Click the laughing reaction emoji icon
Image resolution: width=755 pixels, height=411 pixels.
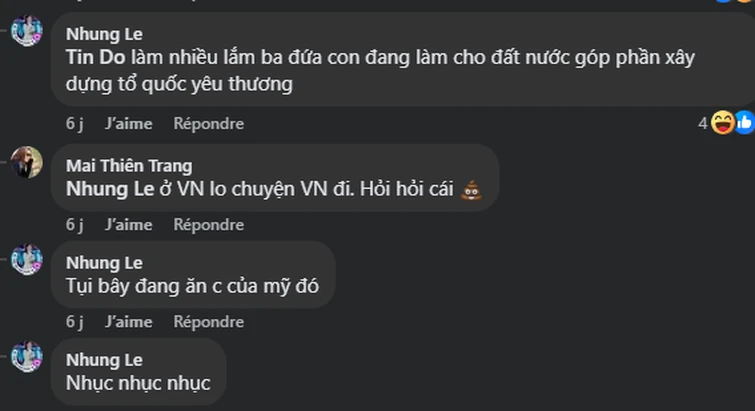pyautogui.click(x=723, y=123)
